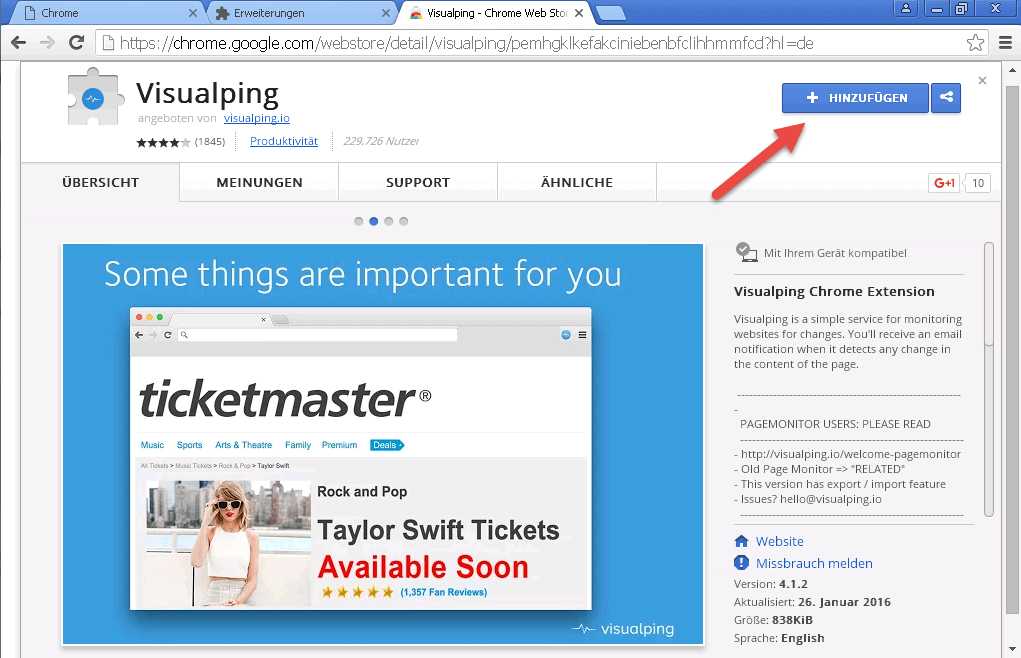This screenshot has height=658, width=1021.
Task: Click the Version 4.1.2 text
Action: pyautogui.click(x=771, y=584)
